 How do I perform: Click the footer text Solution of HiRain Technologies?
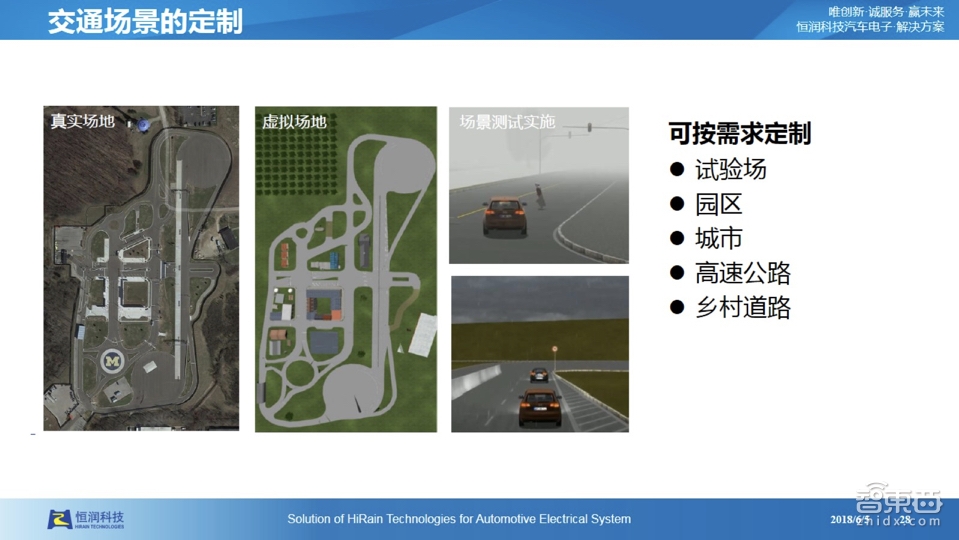tap(459, 519)
